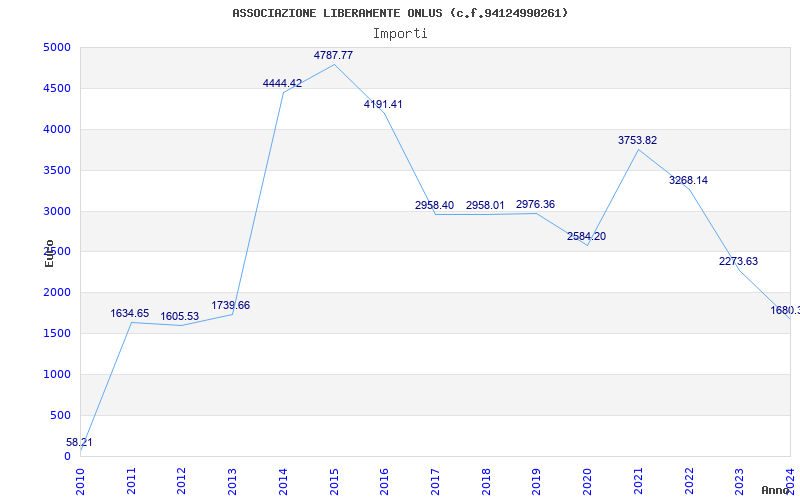Image resolution: width=800 pixels, height=500 pixels.
Task: Click the data label 1634.65
Action: pyautogui.click(x=130, y=313)
